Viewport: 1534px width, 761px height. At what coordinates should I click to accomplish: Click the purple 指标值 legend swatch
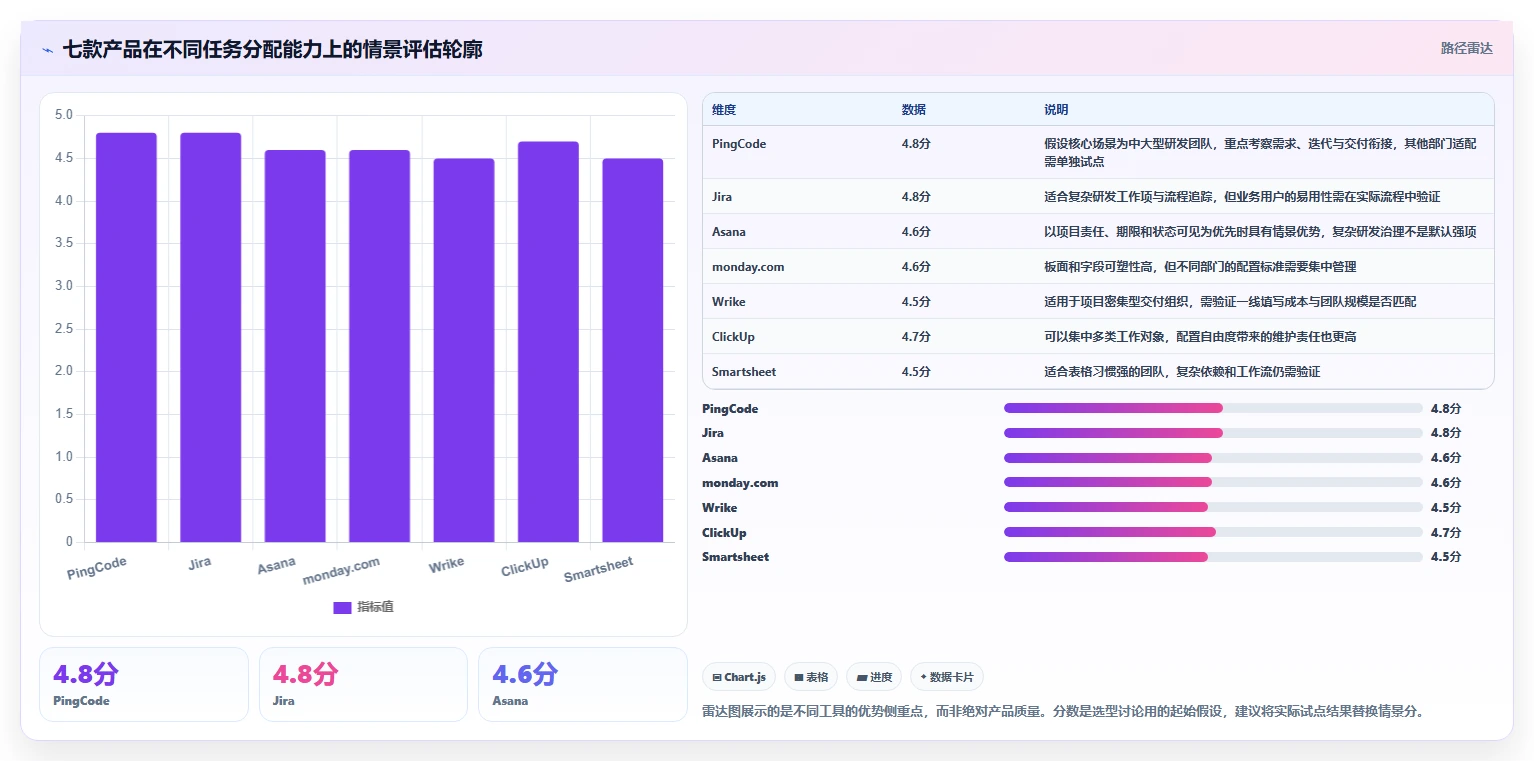pyautogui.click(x=342, y=607)
